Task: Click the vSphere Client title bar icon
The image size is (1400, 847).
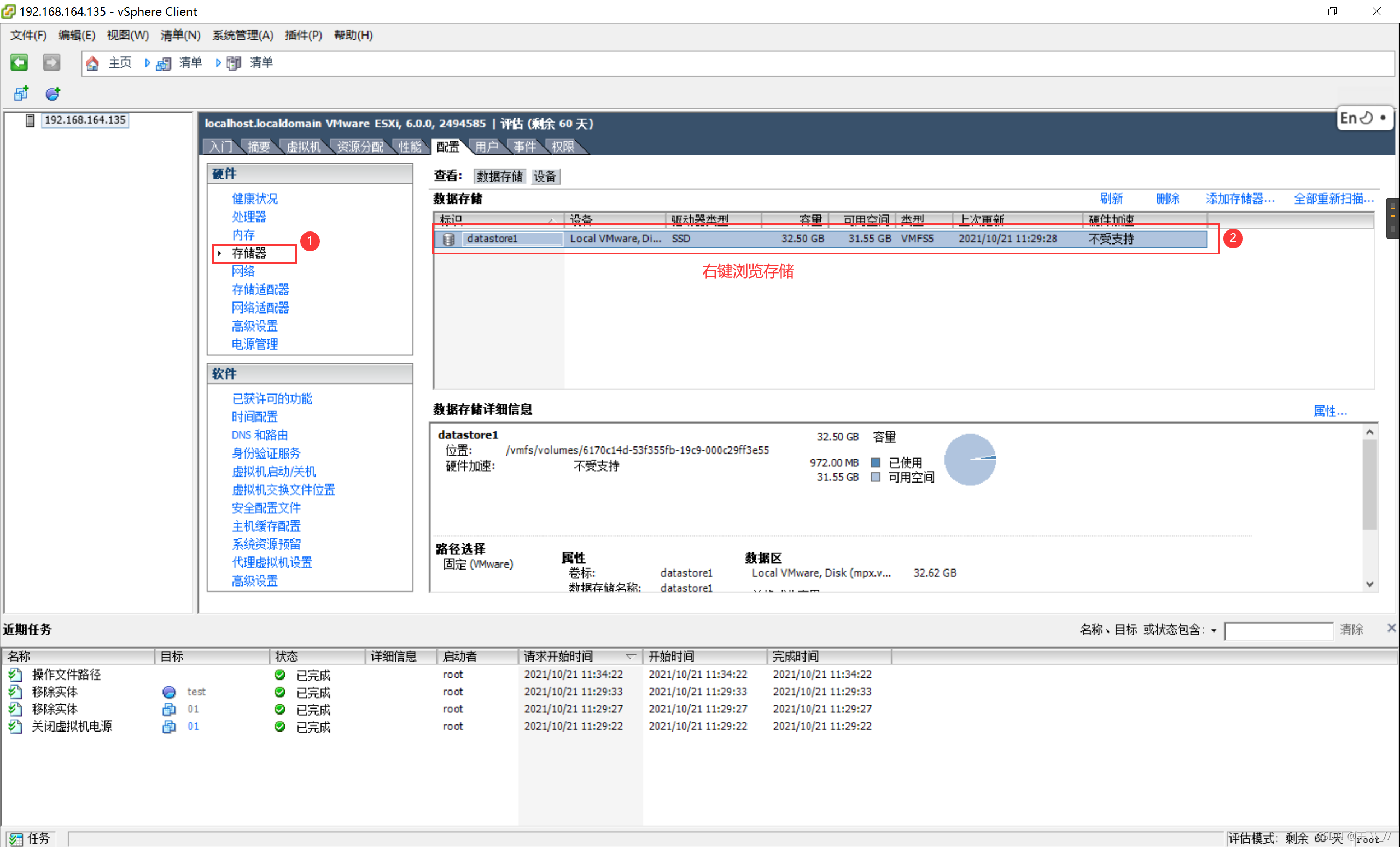Action: [x=9, y=11]
